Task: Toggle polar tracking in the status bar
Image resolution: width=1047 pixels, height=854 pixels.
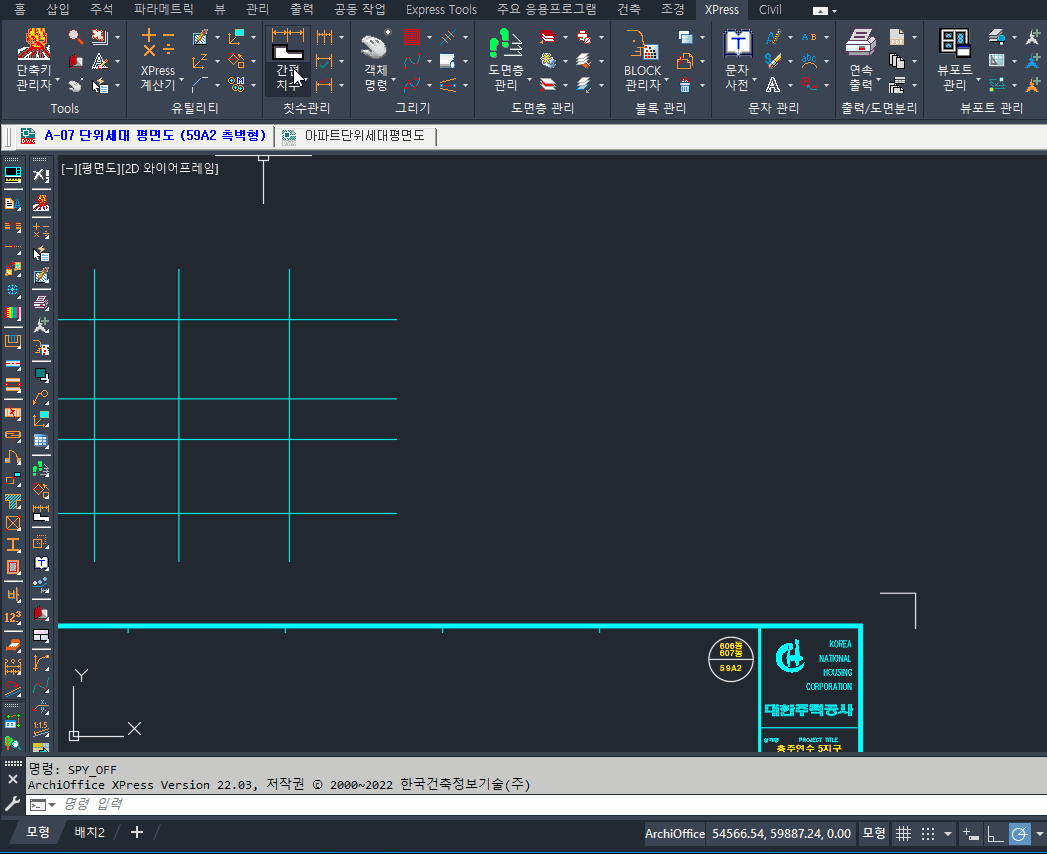Action: [x=1019, y=834]
